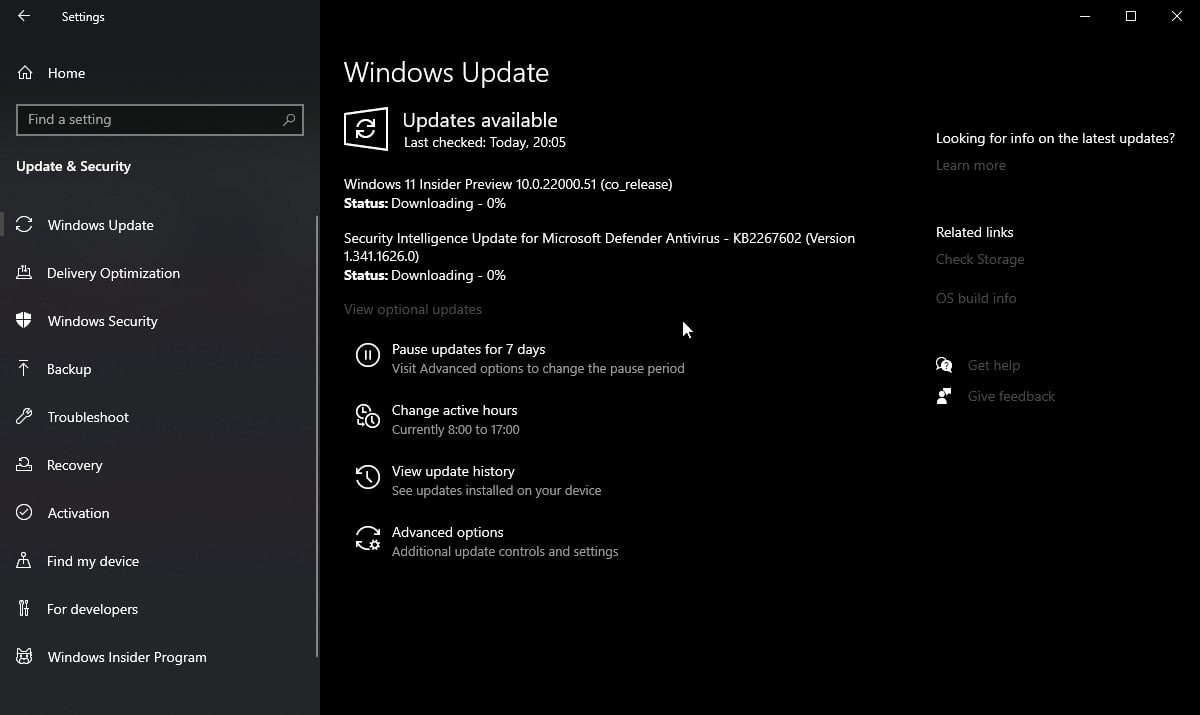Click the Last checked: Today, 20:05 text

pos(485,143)
